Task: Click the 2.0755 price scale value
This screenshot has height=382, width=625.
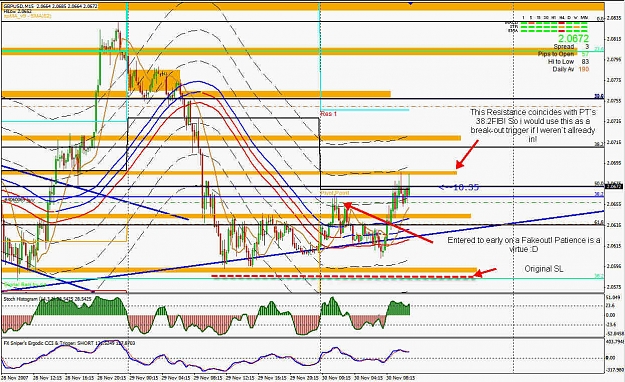Action: (614, 101)
